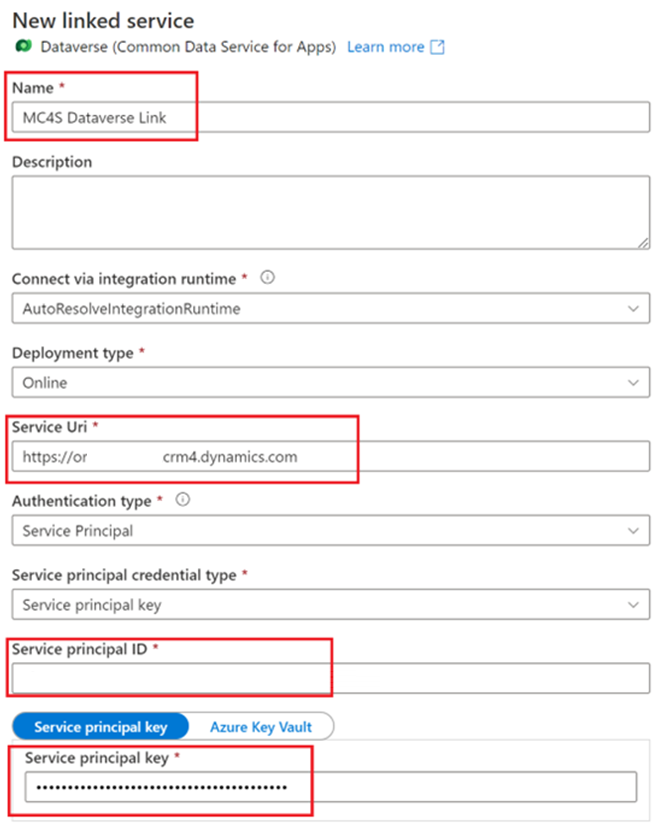665x831 pixels.
Task: Click the chevron arrow in Service Principal dropdown
Action: click(633, 531)
